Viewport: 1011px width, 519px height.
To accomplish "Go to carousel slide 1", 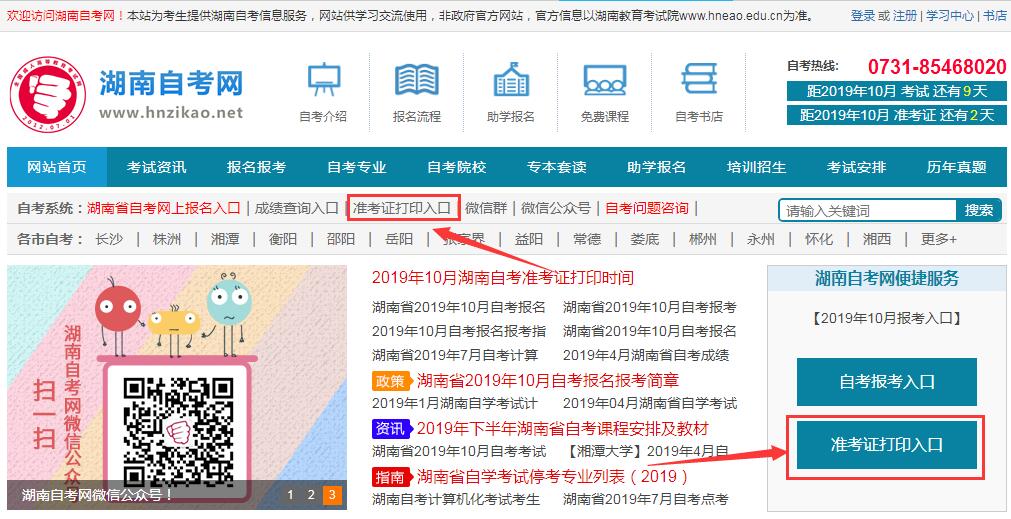I will pos(290,494).
